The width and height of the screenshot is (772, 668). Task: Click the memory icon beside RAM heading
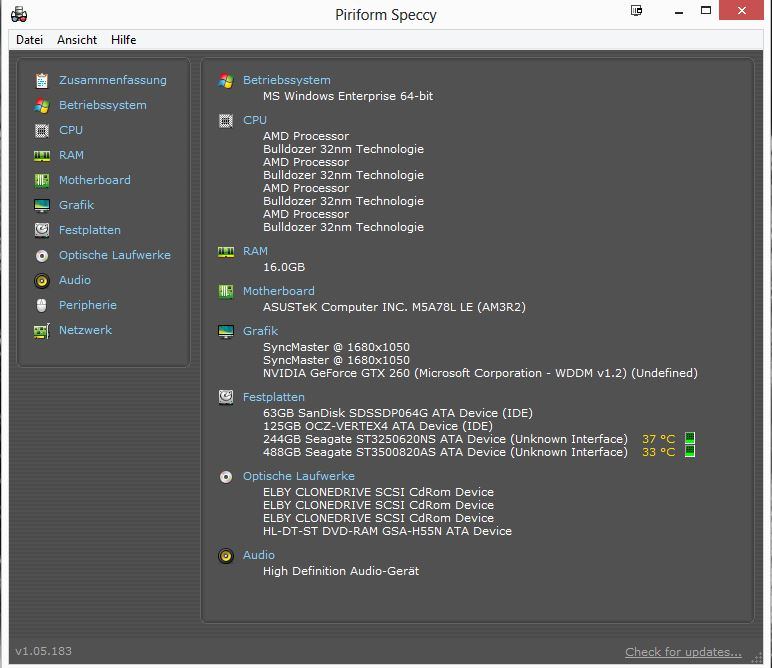click(226, 252)
